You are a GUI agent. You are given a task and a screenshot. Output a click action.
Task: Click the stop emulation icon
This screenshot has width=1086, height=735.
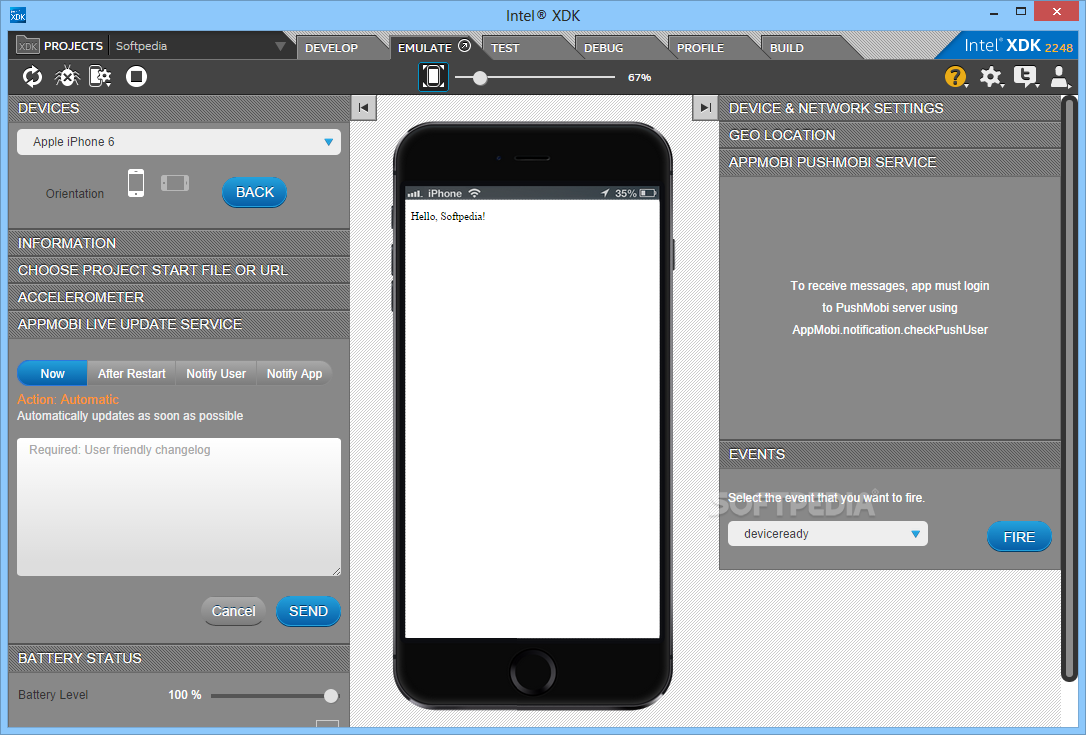pyautogui.click(x=136, y=76)
